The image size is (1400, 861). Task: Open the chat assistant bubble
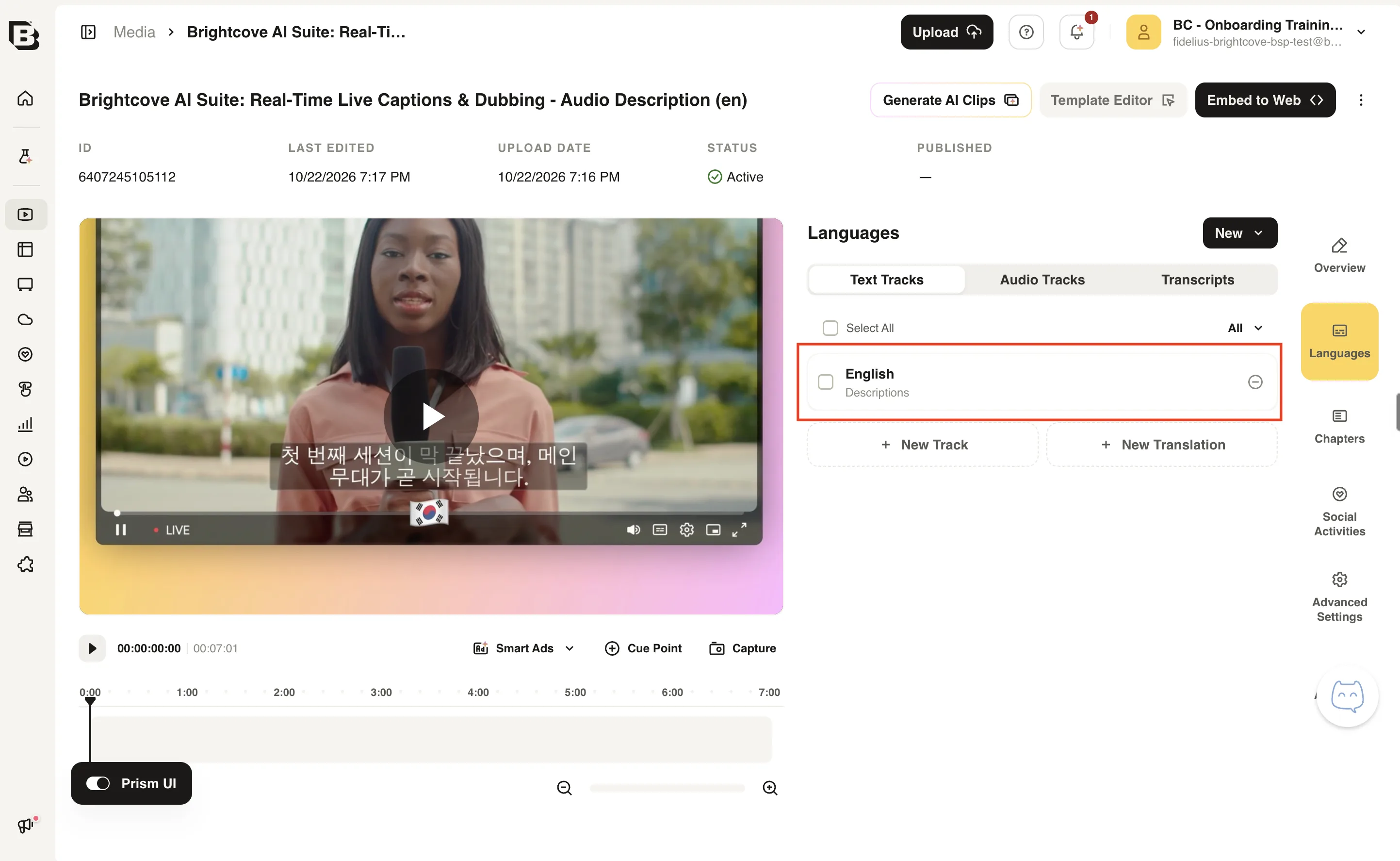[x=1347, y=696]
